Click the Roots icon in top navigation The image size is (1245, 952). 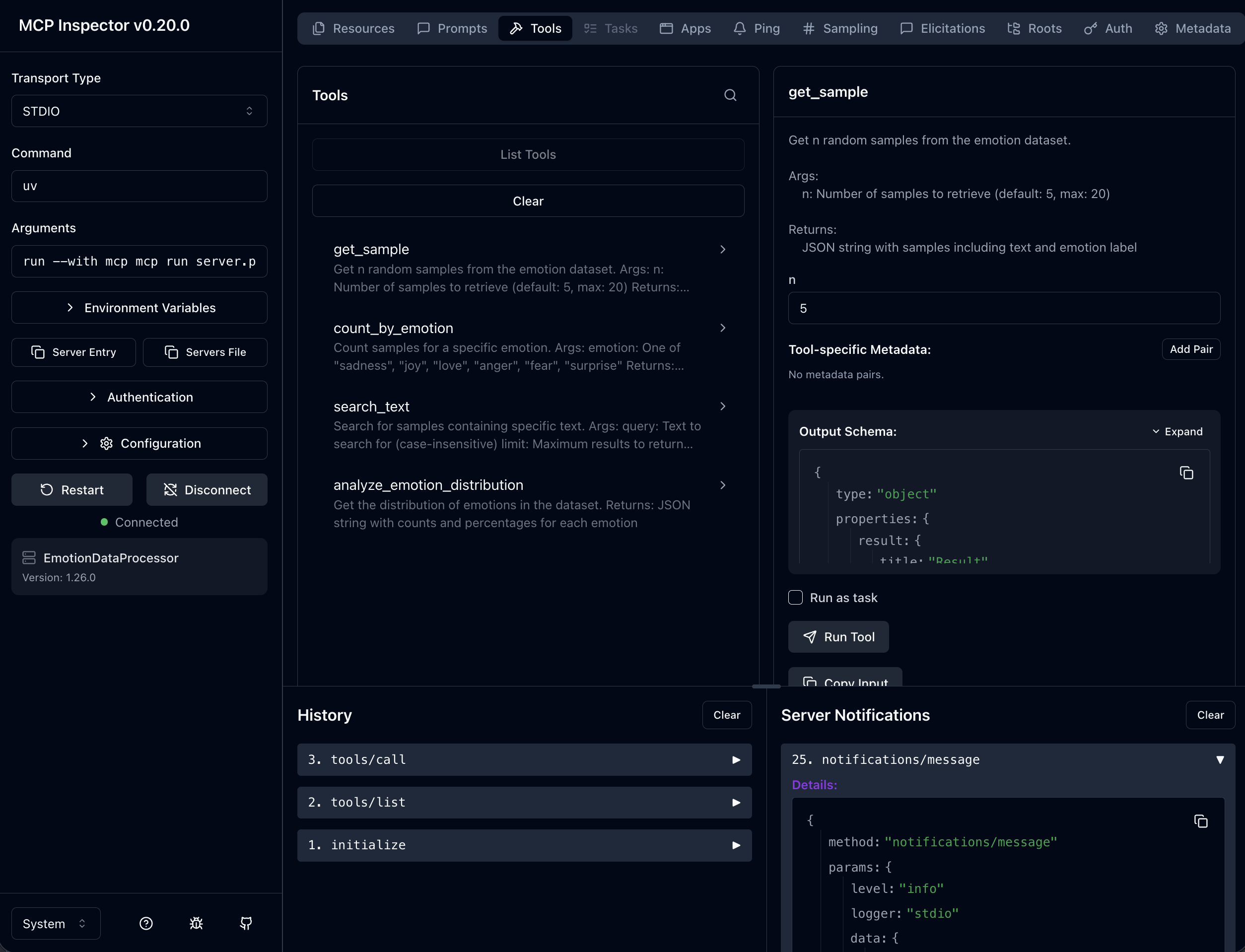tap(1014, 28)
